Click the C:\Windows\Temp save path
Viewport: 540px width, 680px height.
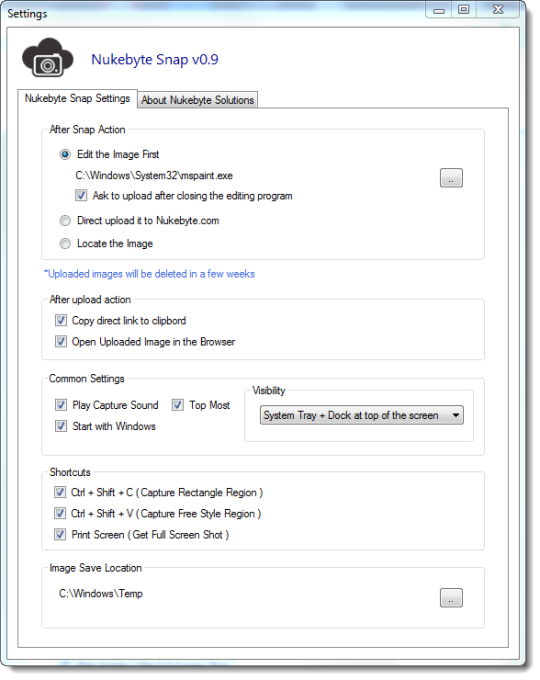101,594
